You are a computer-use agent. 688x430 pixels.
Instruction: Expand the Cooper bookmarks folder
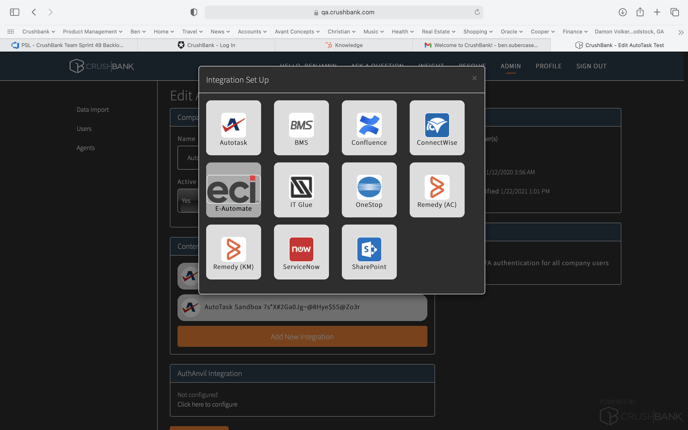click(542, 32)
